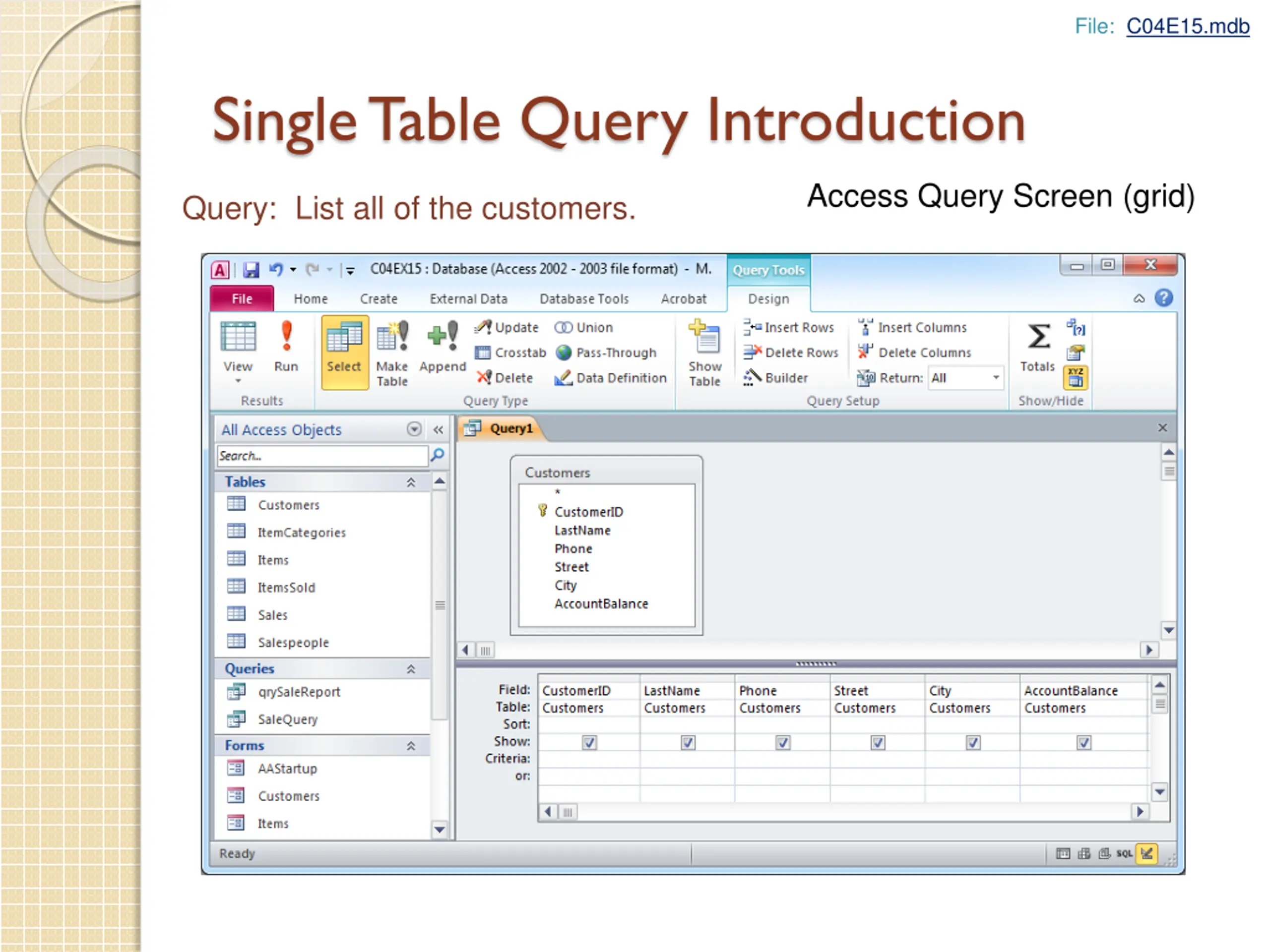Open the Return All dropdown
The image size is (1270, 952).
(x=996, y=378)
